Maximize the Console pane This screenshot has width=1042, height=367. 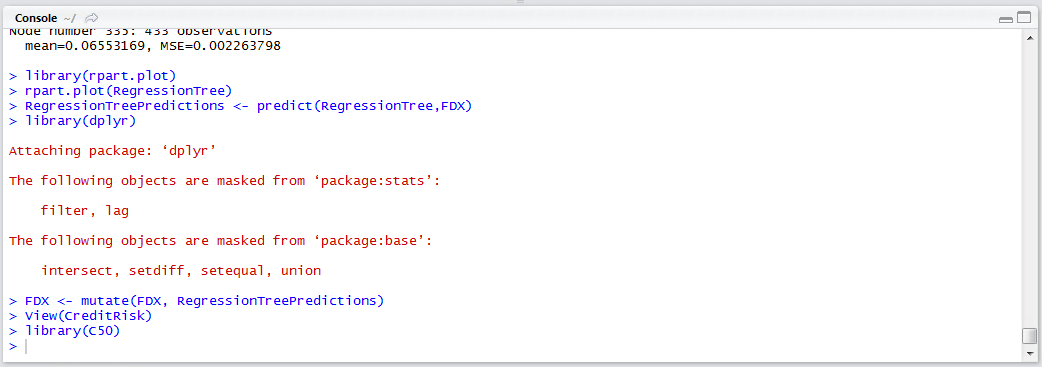pos(1024,18)
